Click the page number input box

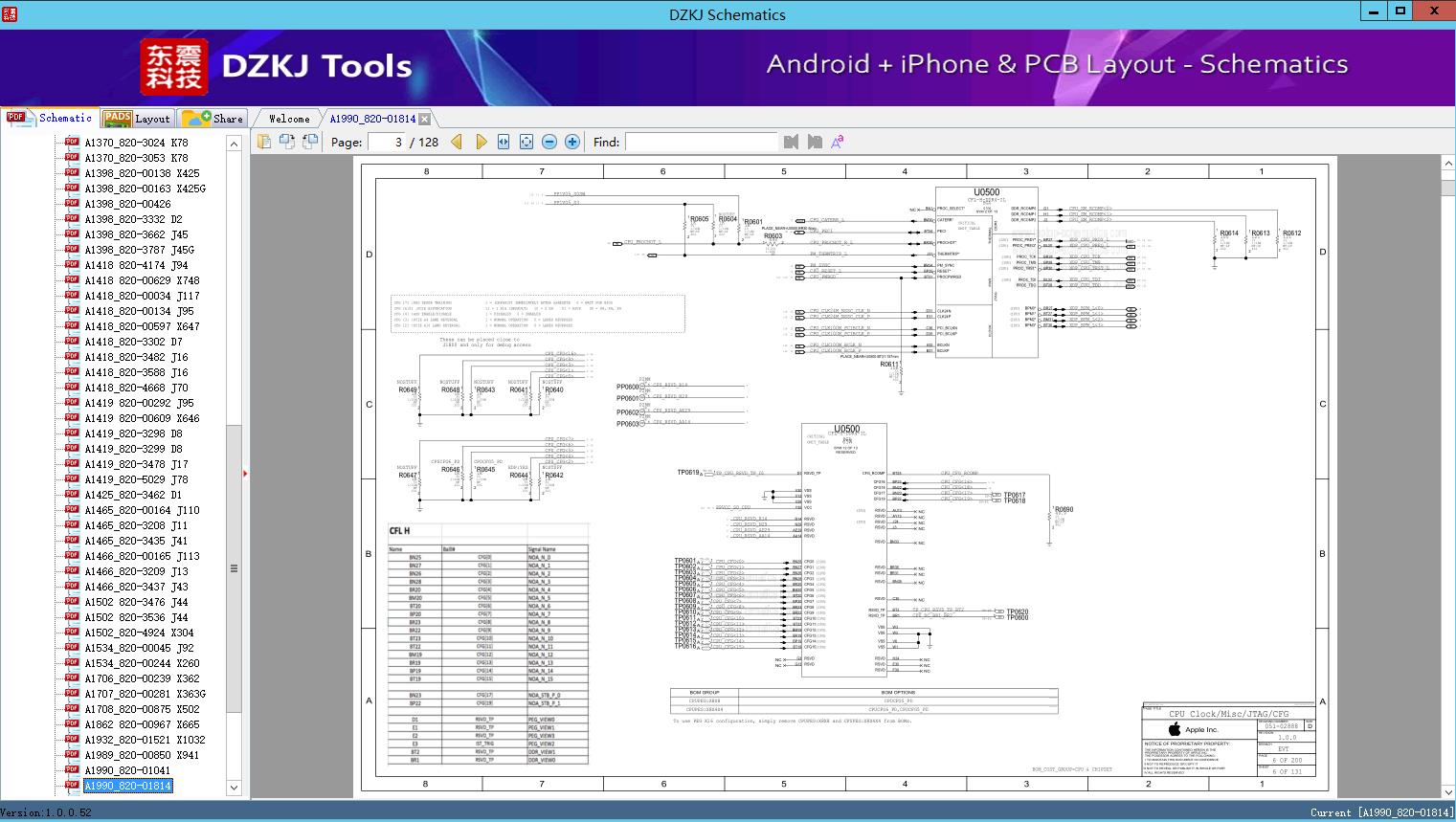pyautogui.click(x=387, y=142)
